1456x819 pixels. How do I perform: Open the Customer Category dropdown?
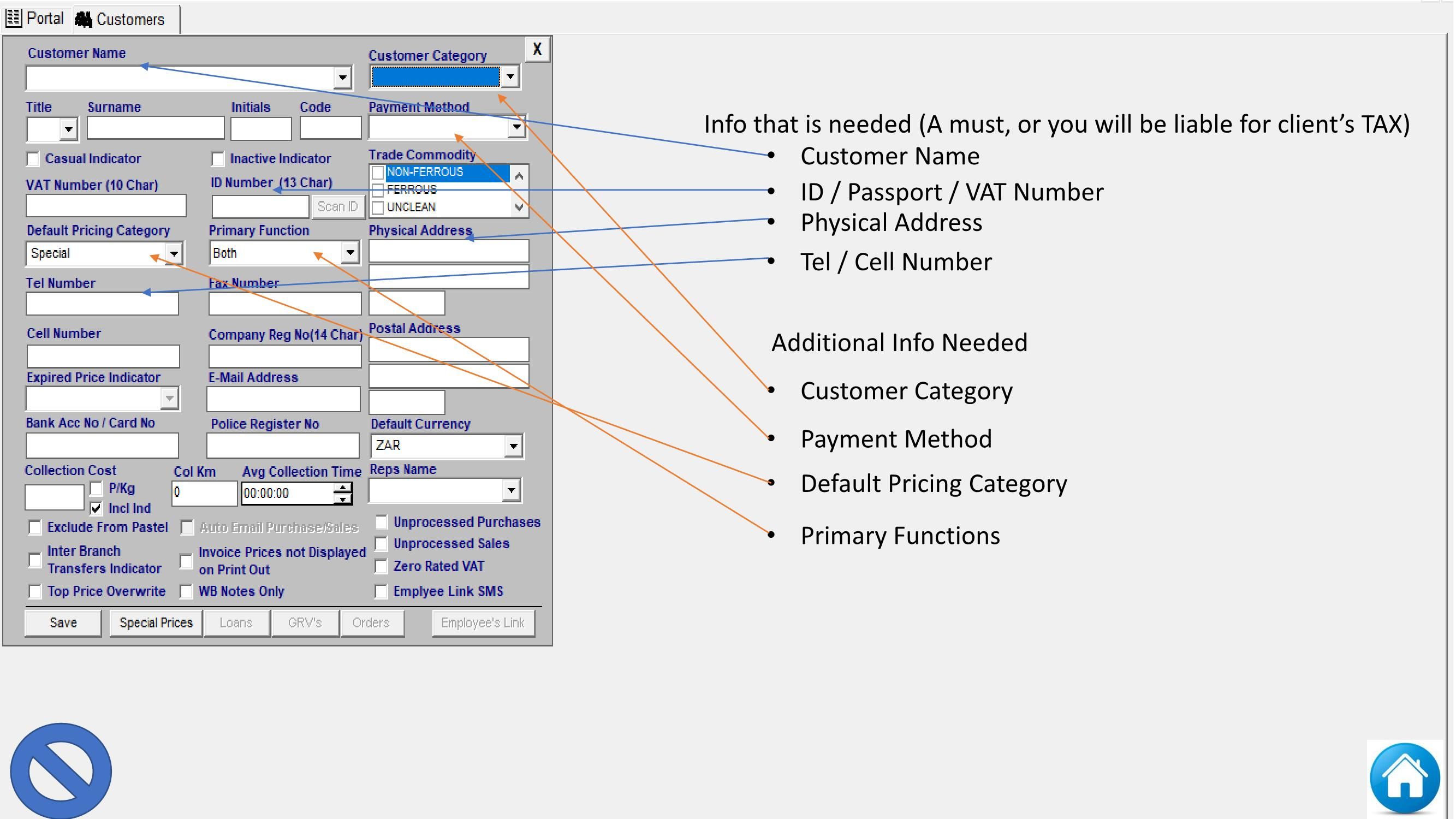(510, 76)
